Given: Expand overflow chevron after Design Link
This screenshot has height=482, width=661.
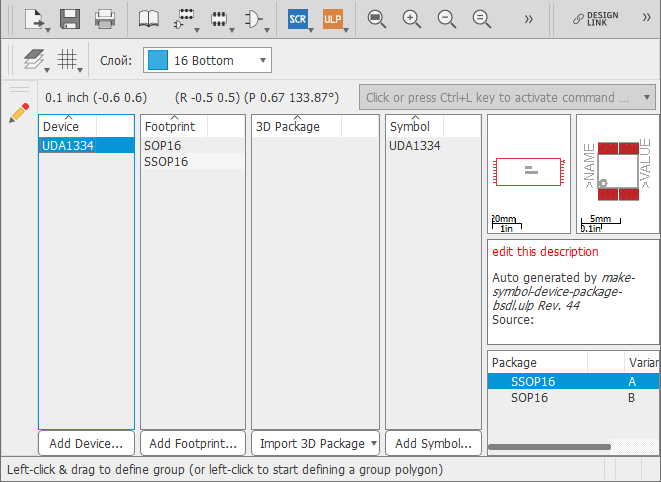Looking at the screenshot, I should (646, 17).
